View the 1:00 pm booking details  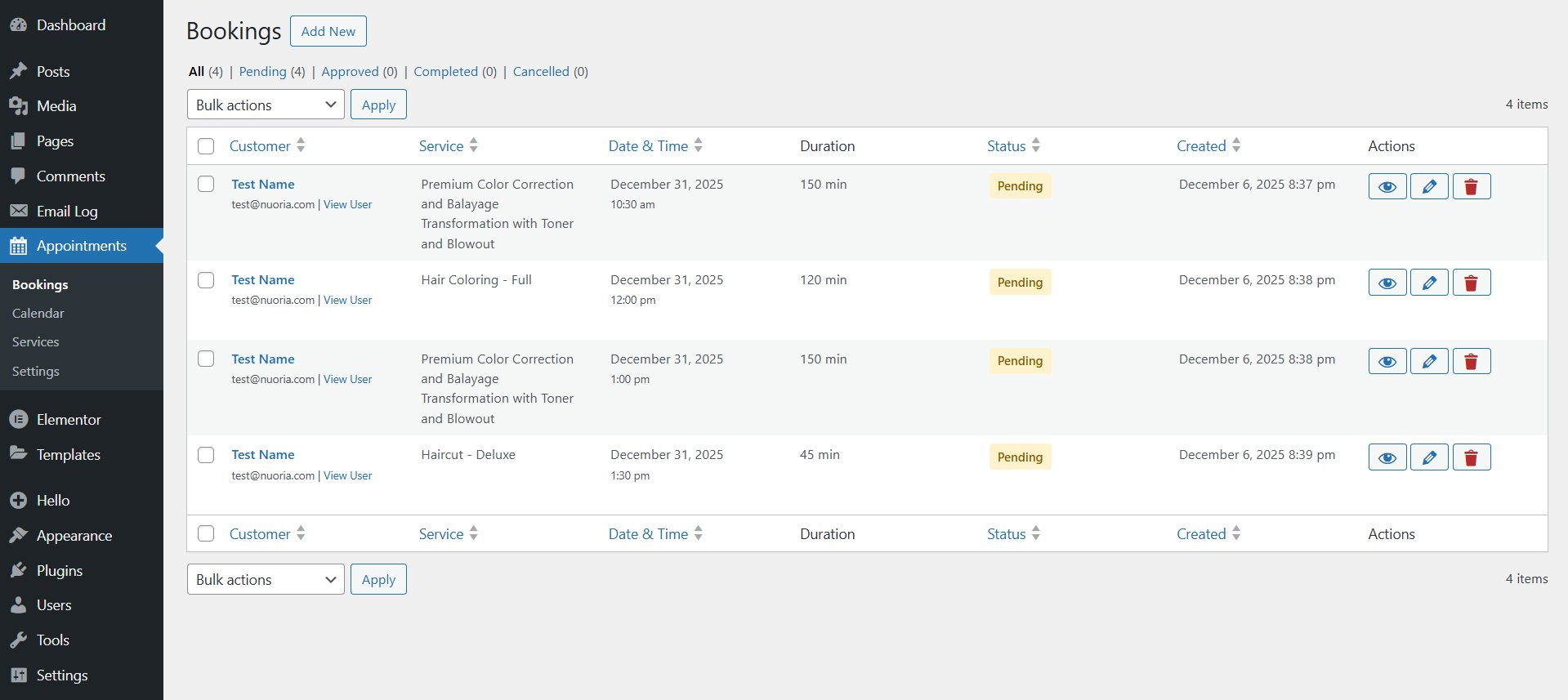[x=1387, y=361]
